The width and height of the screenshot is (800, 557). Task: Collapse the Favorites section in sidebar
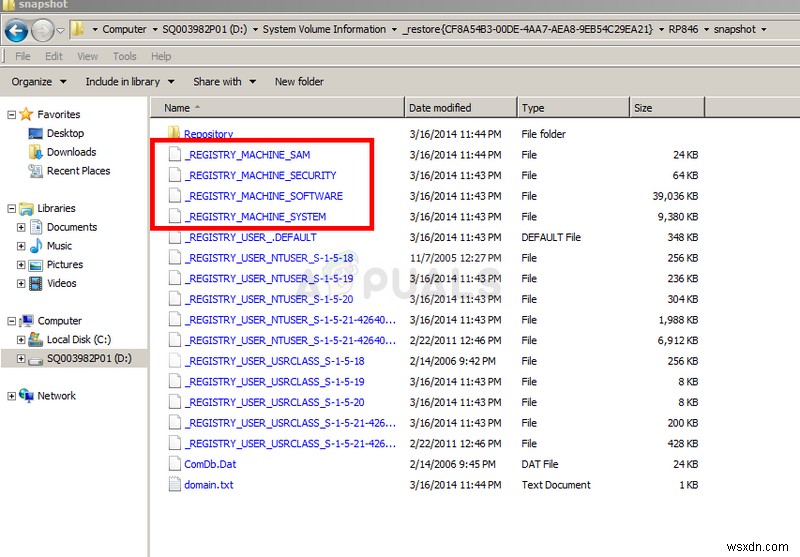(12, 115)
